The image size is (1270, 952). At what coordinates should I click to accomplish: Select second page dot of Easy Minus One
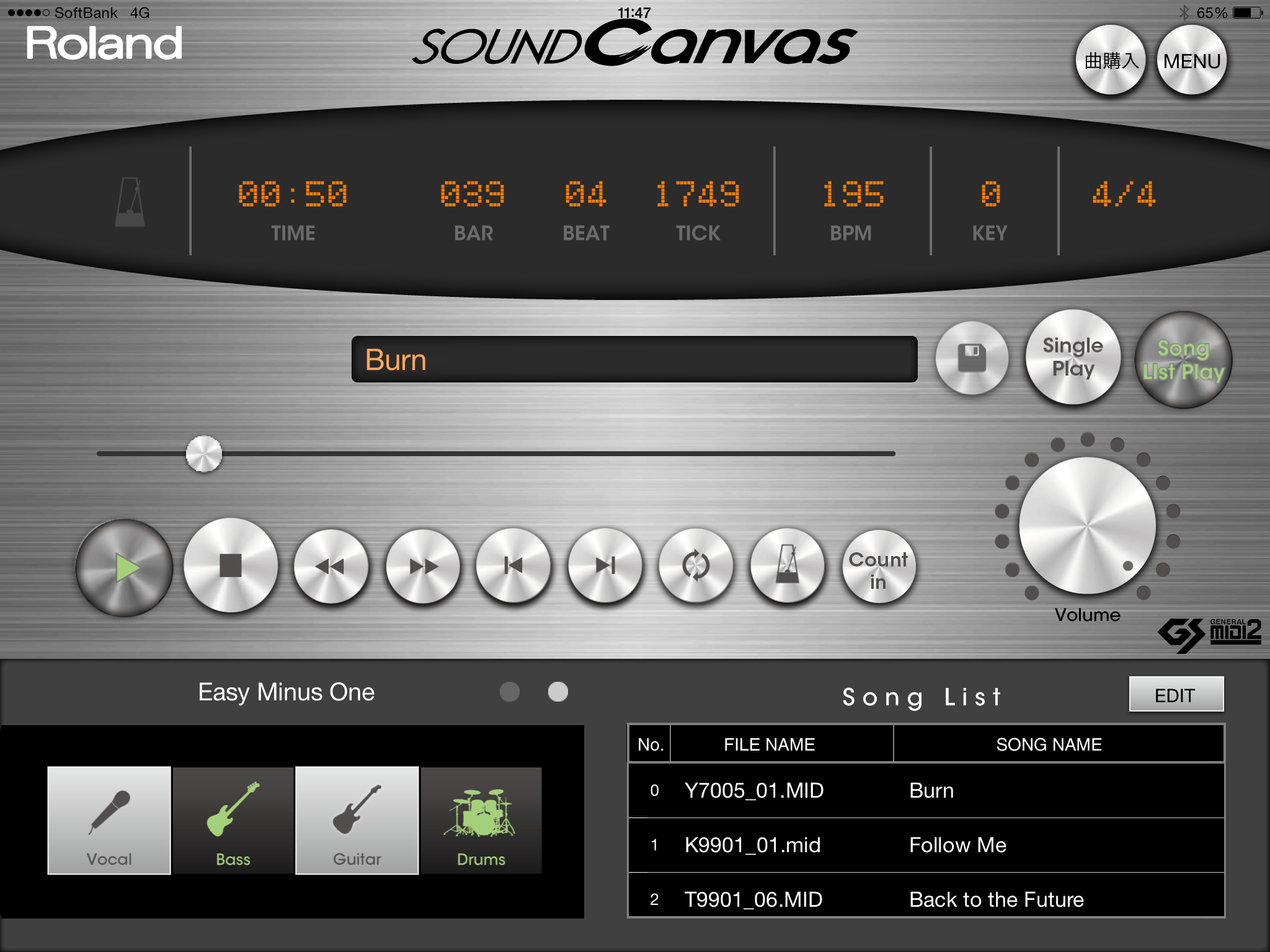[x=558, y=692]
